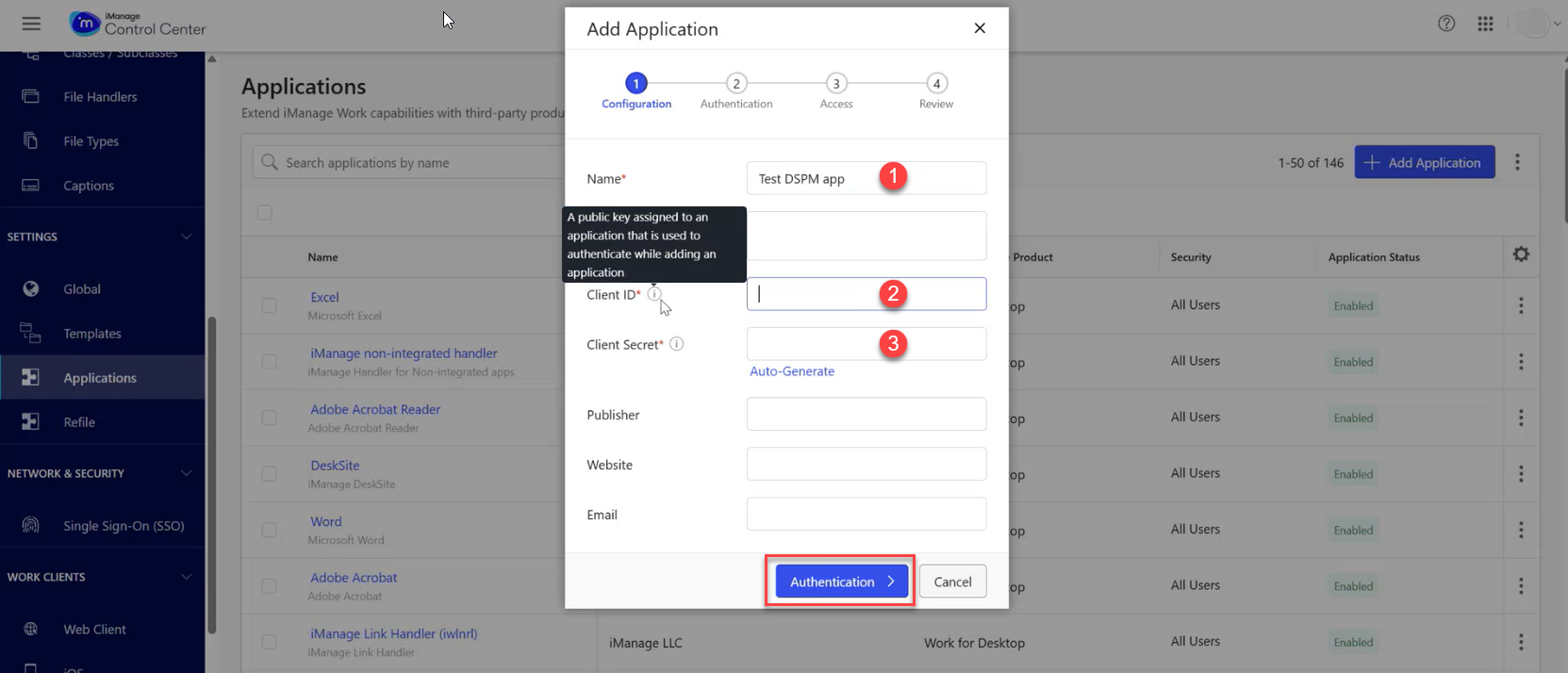
Task: Collapse the Settings sidebar section
Action: tap(186, 237)
